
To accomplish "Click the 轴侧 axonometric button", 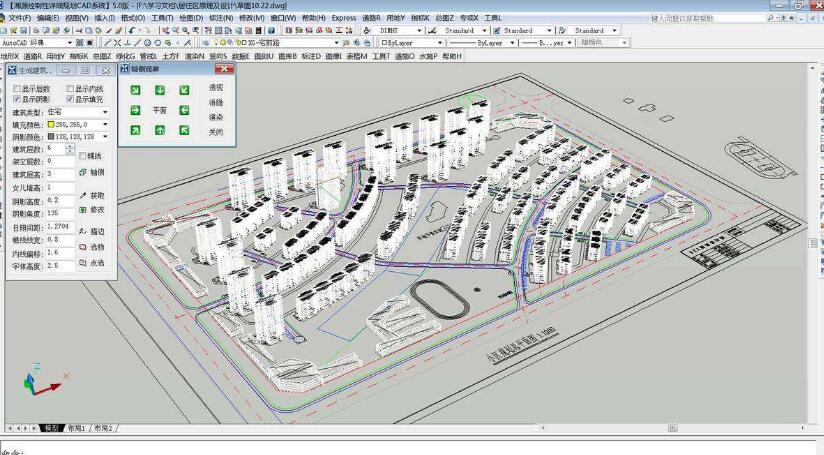I will click(92, 172).
